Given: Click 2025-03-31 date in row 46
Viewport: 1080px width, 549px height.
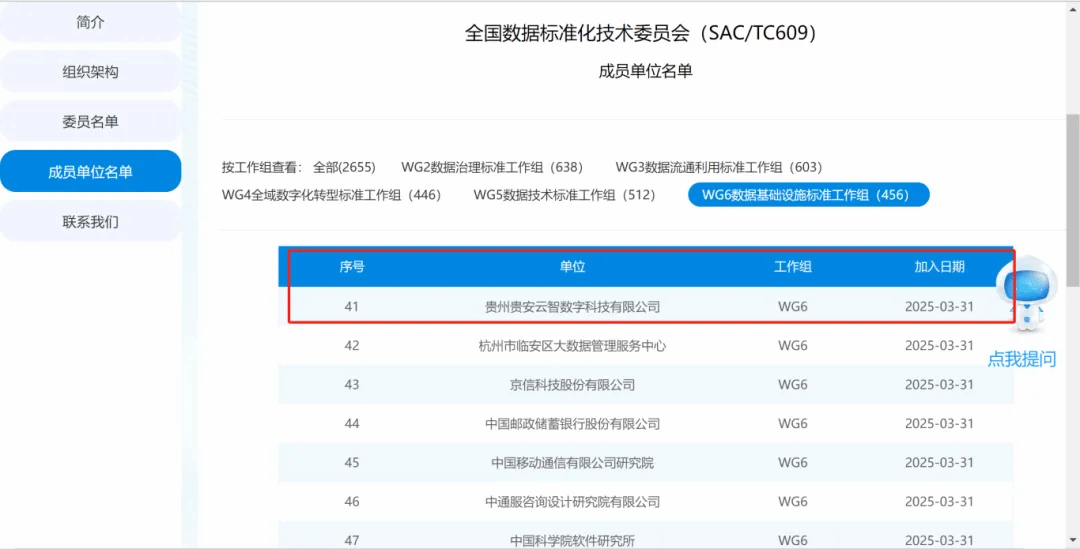Looking at the screenshot, I should (939, 501).
